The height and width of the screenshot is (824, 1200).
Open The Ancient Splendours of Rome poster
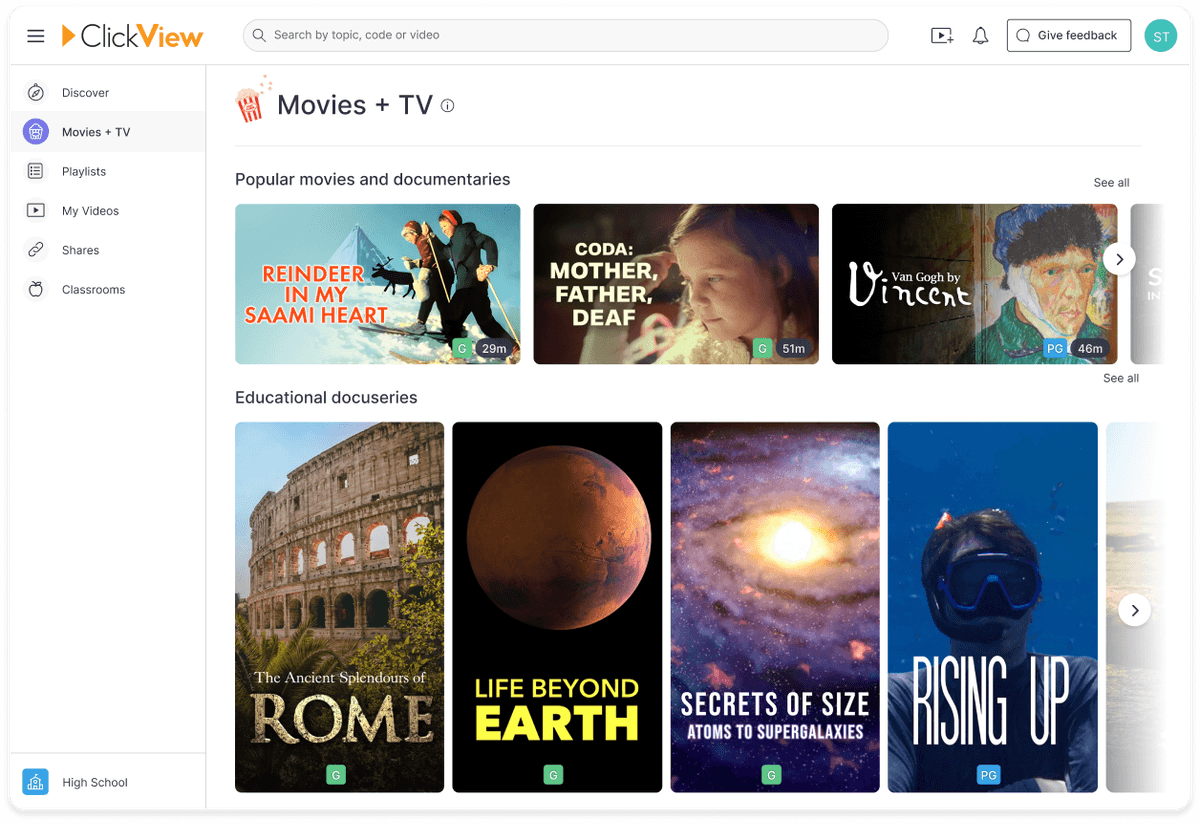[339, 607]
